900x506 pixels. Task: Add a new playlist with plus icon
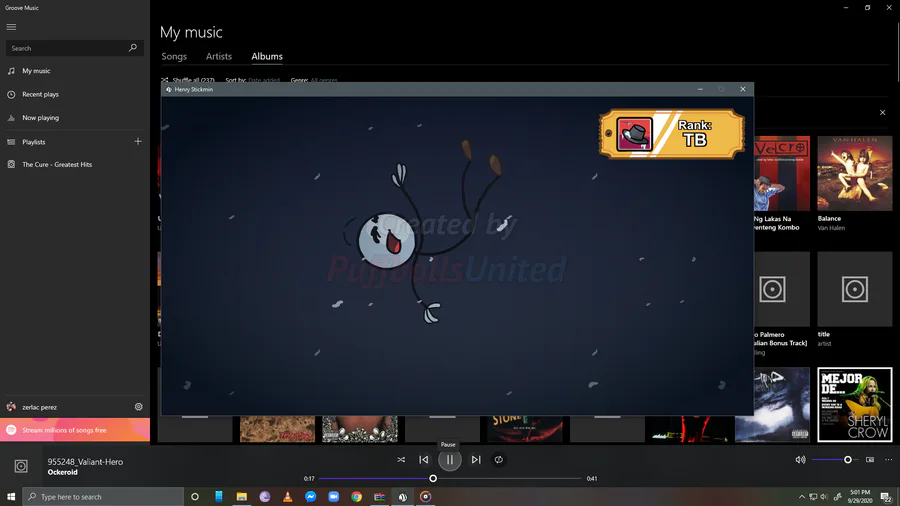tap(138, 142)
